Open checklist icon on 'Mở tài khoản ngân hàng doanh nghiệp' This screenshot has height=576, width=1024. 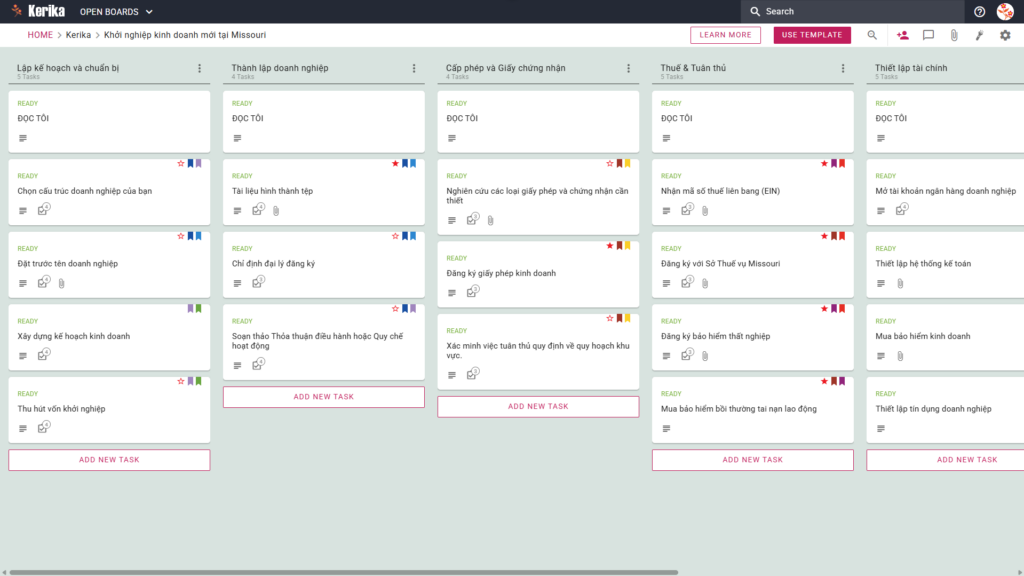(901, 210)
